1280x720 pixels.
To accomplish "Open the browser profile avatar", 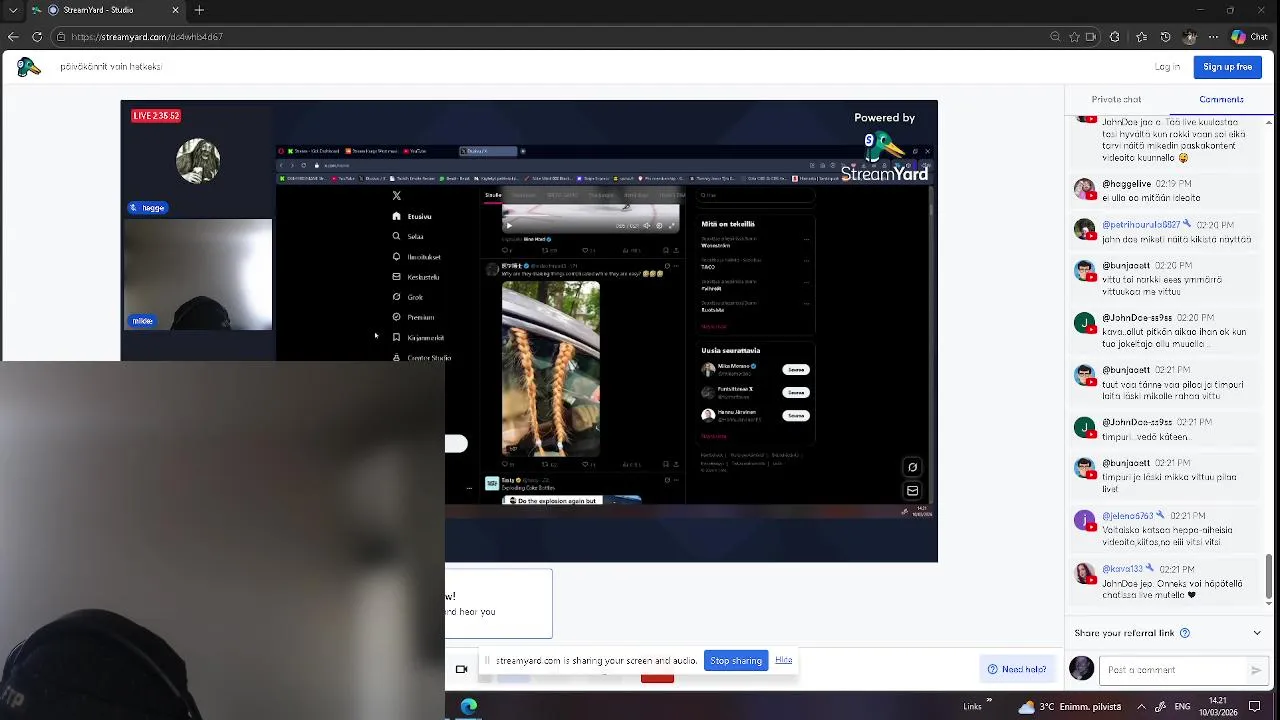I will pyautogui.click(x=1189, y=37).
